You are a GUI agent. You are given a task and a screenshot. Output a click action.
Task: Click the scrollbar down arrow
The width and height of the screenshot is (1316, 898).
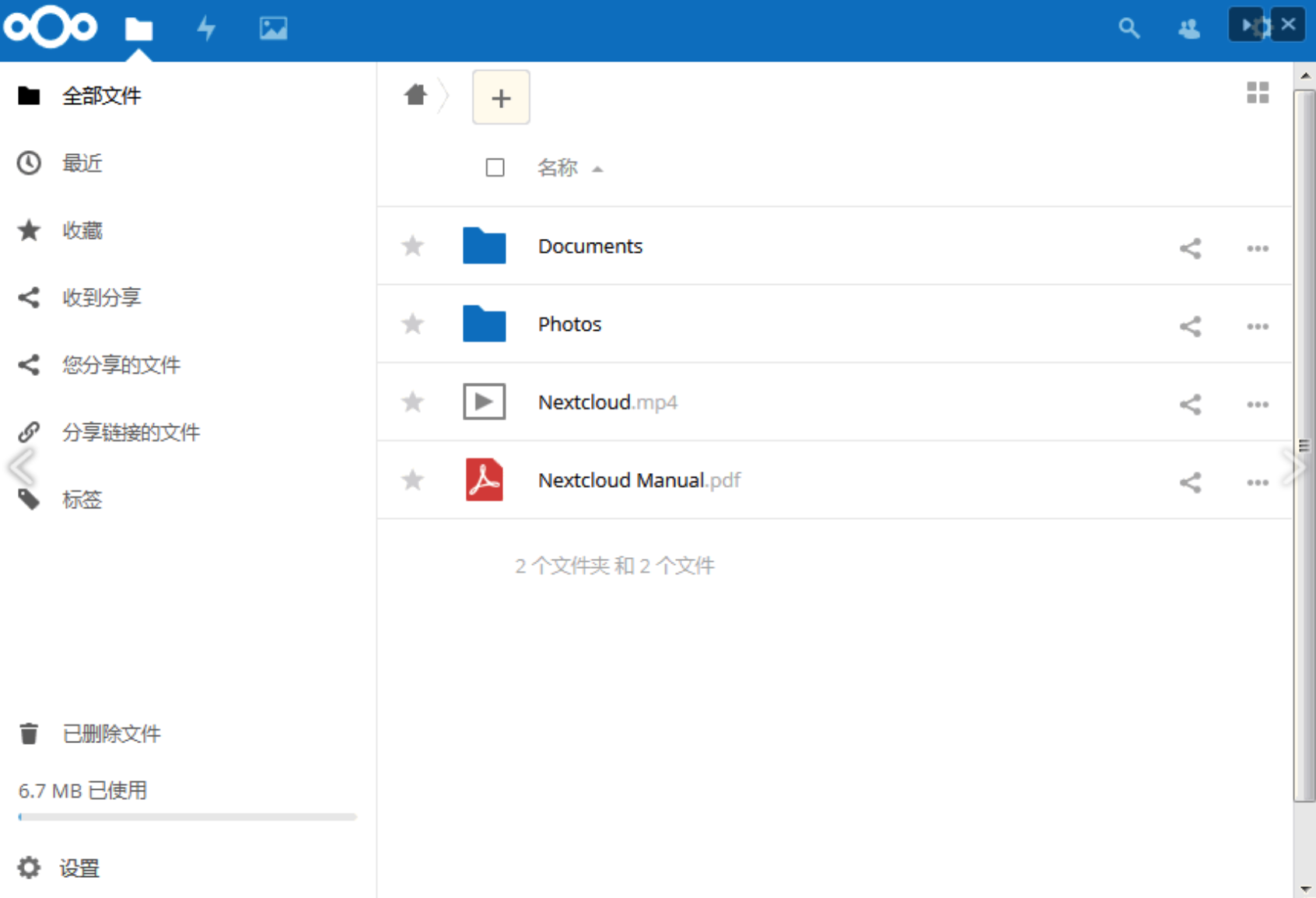[1304, 888]
